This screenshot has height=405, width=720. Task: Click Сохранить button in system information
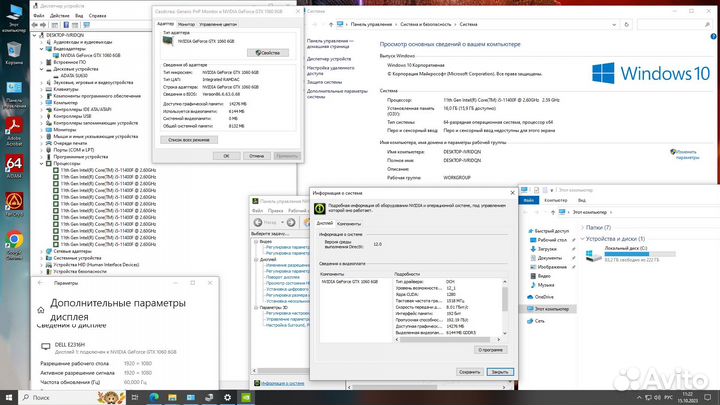[469, 372]
